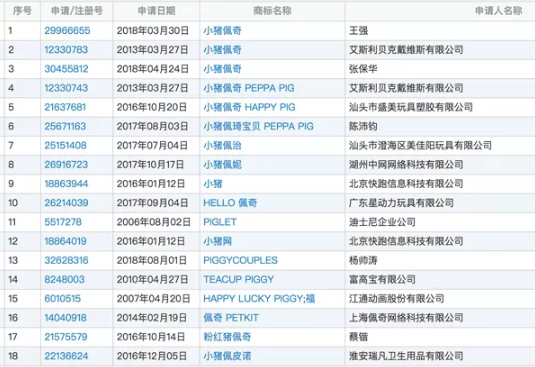Click the 申请/注册号 column header

pos(77,11)
